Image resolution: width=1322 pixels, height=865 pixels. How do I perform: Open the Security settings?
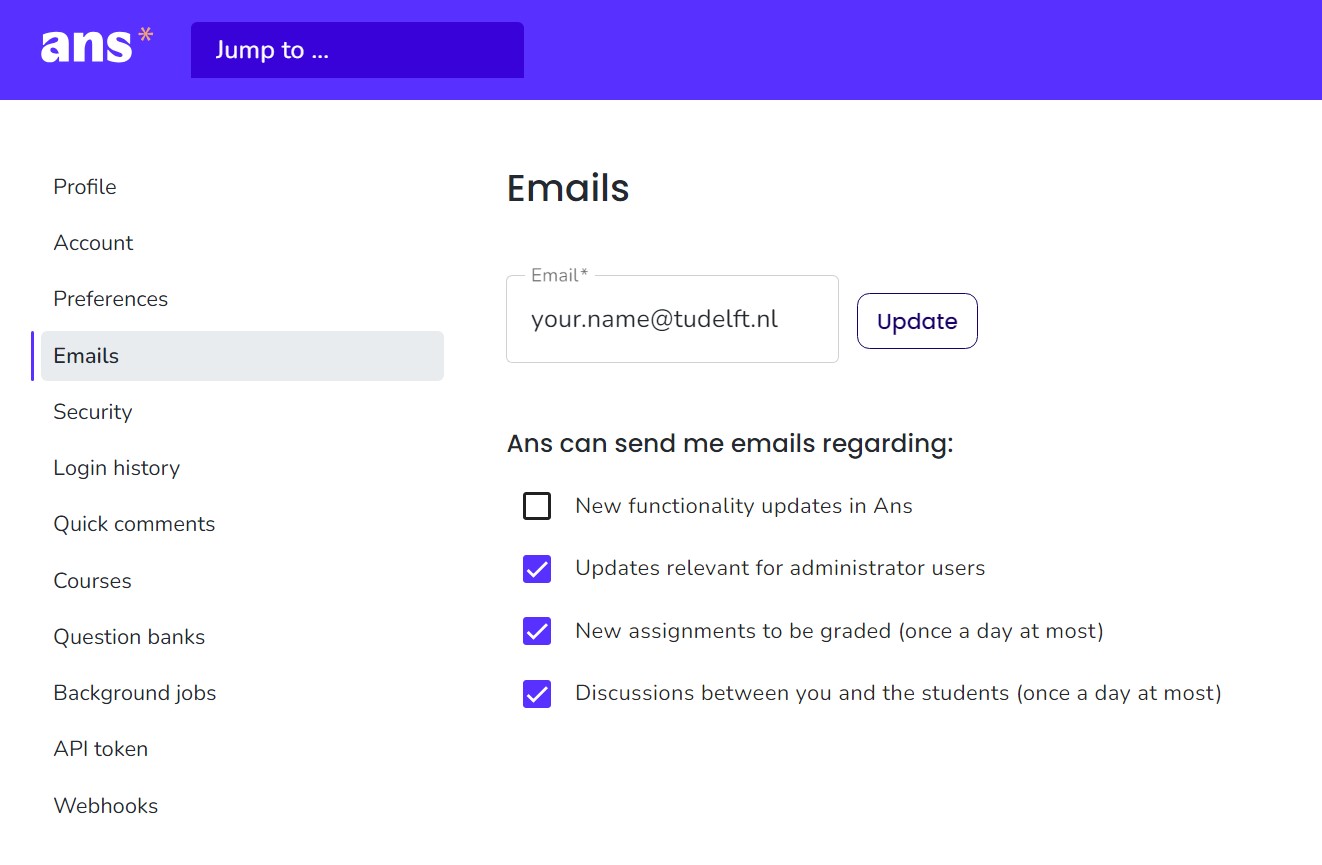click(92, 411)
